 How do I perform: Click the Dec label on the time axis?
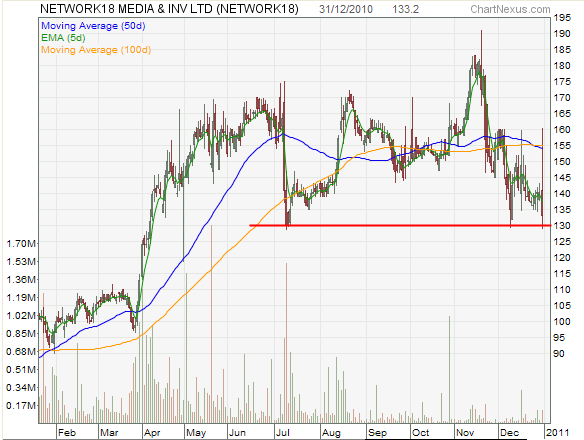(509, 433)
